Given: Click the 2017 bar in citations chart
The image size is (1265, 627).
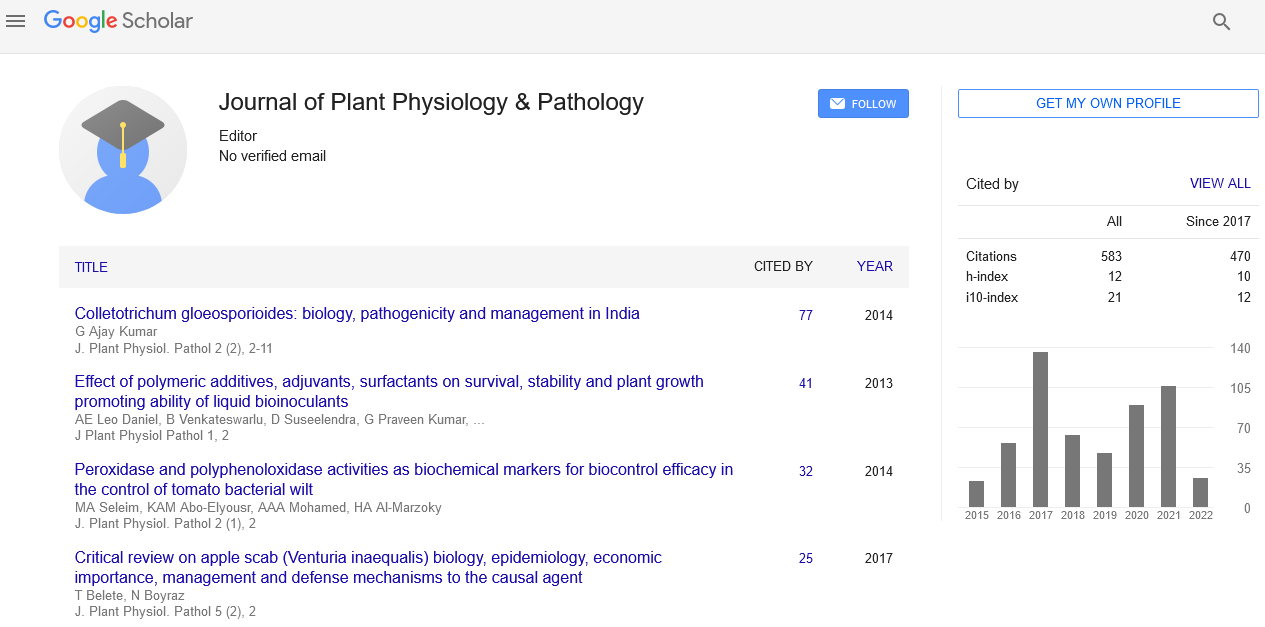Looking at the screenshot, I should (1040, 429).
